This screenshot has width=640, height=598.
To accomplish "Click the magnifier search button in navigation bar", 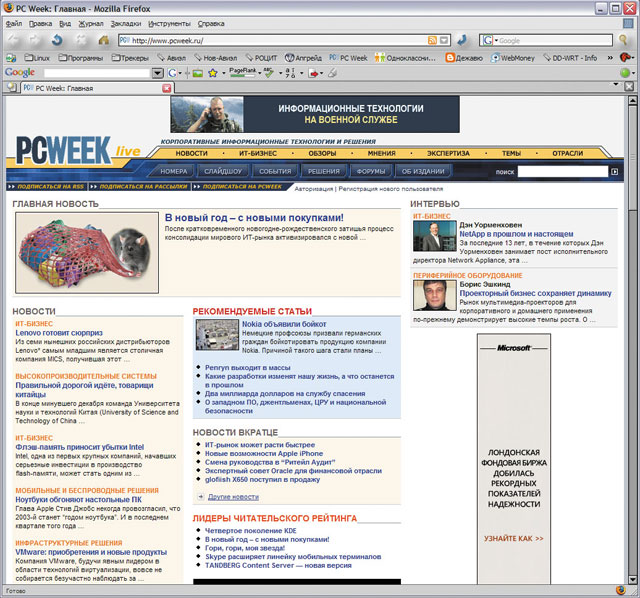I will 623,40.
